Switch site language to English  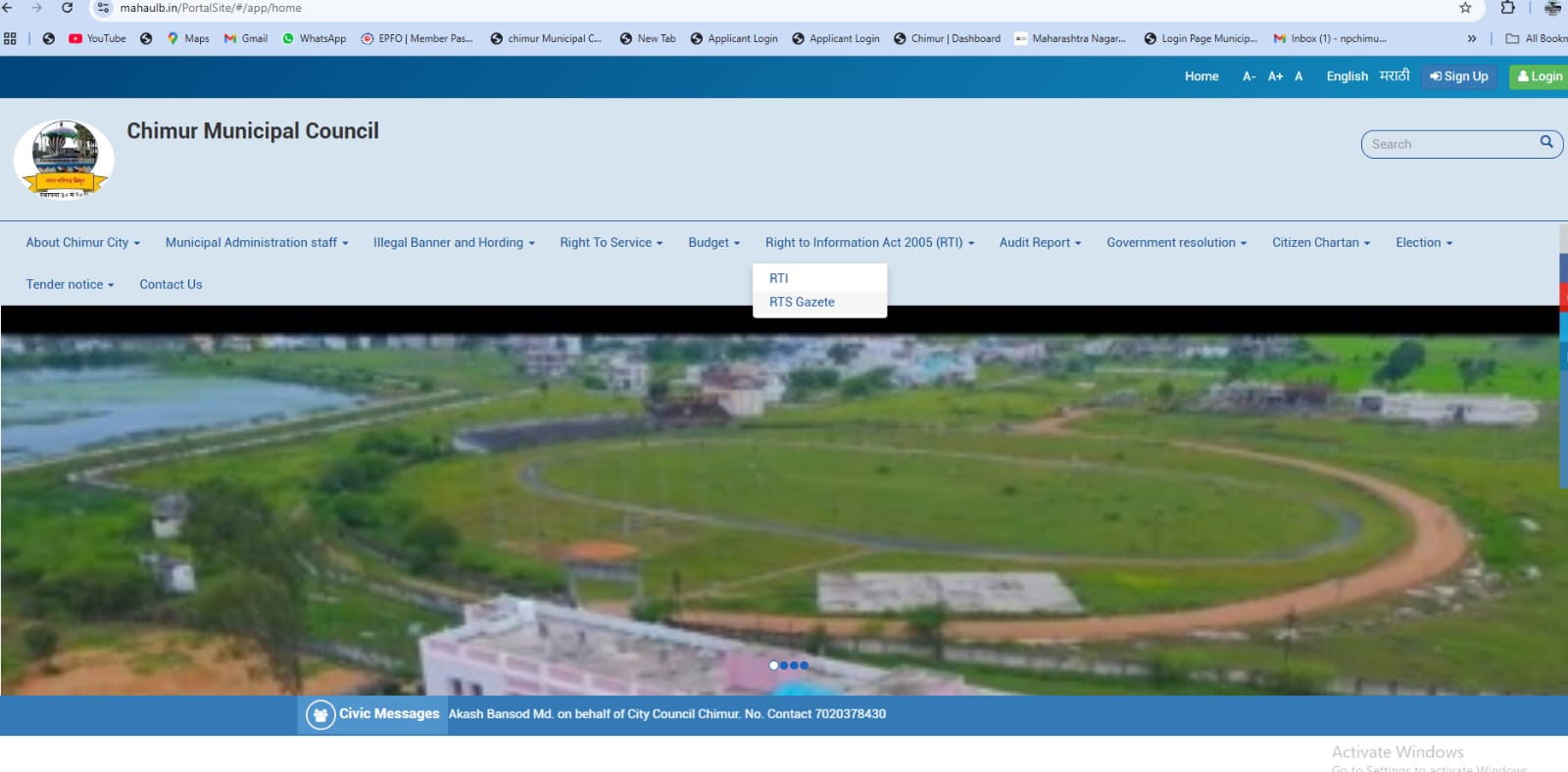[x=1347, y=76]
